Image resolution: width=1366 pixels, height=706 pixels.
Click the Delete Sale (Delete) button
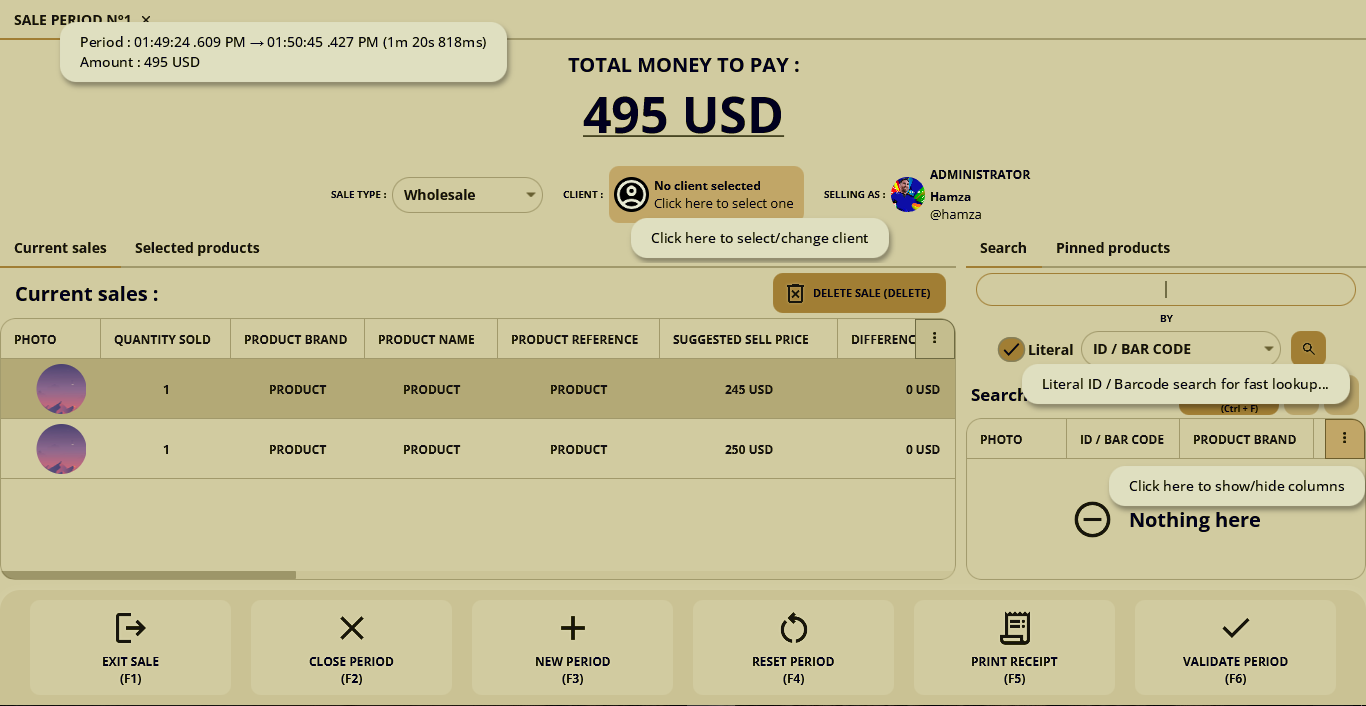tap(859, 293)
